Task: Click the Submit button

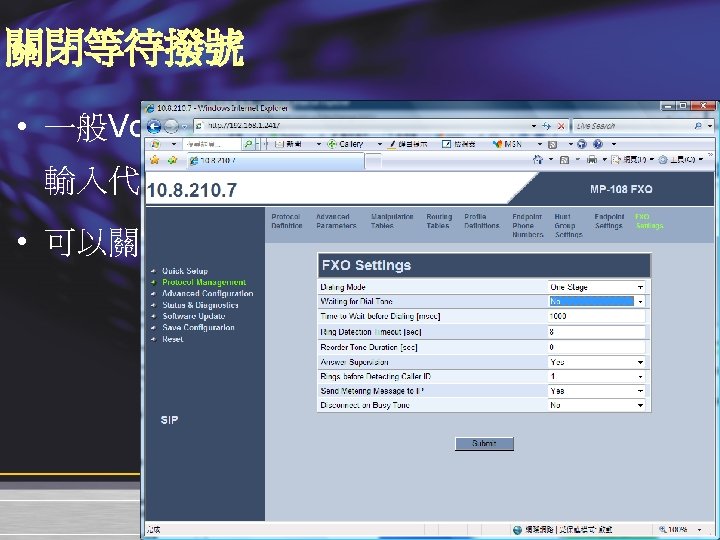Action: [484, 444]
